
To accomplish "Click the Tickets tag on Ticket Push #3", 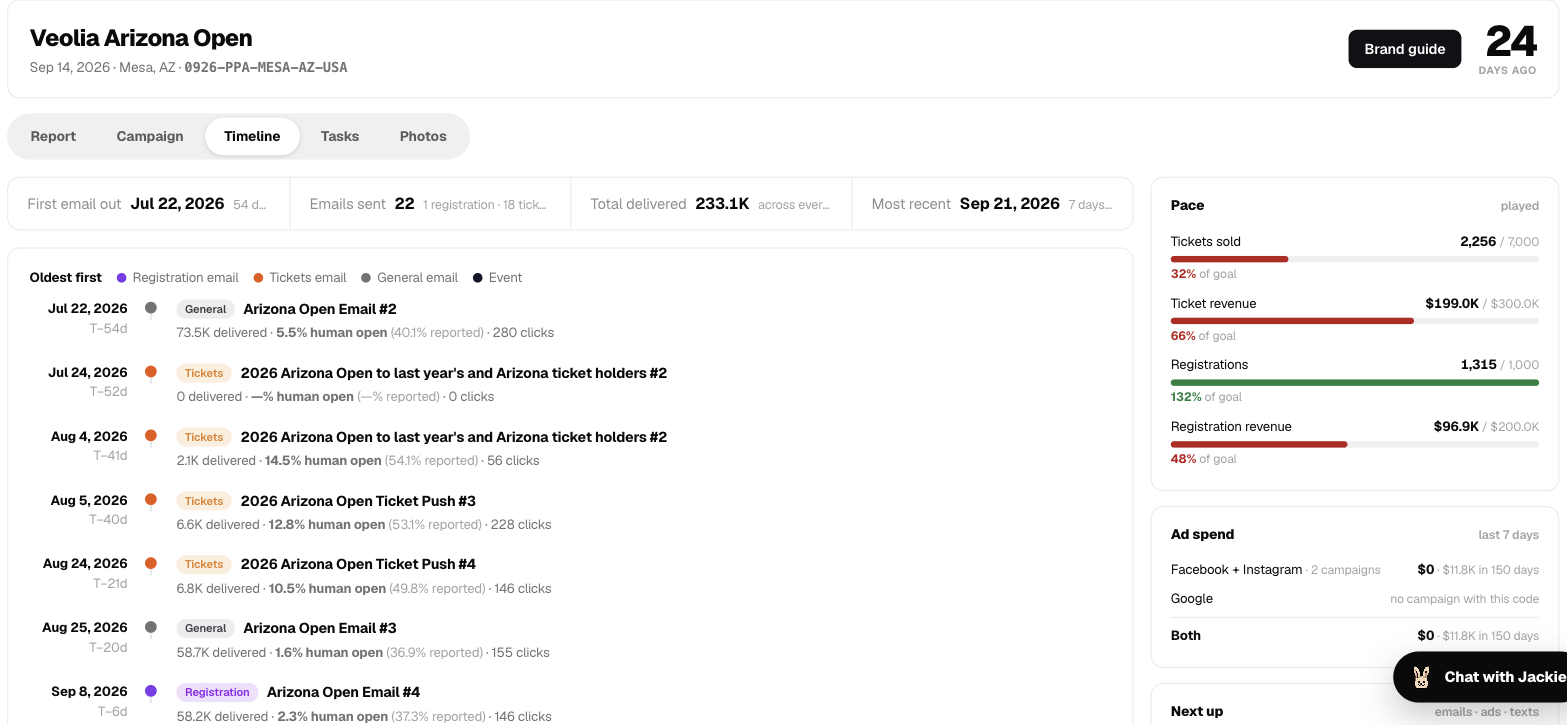I will [x=204, y=501].
